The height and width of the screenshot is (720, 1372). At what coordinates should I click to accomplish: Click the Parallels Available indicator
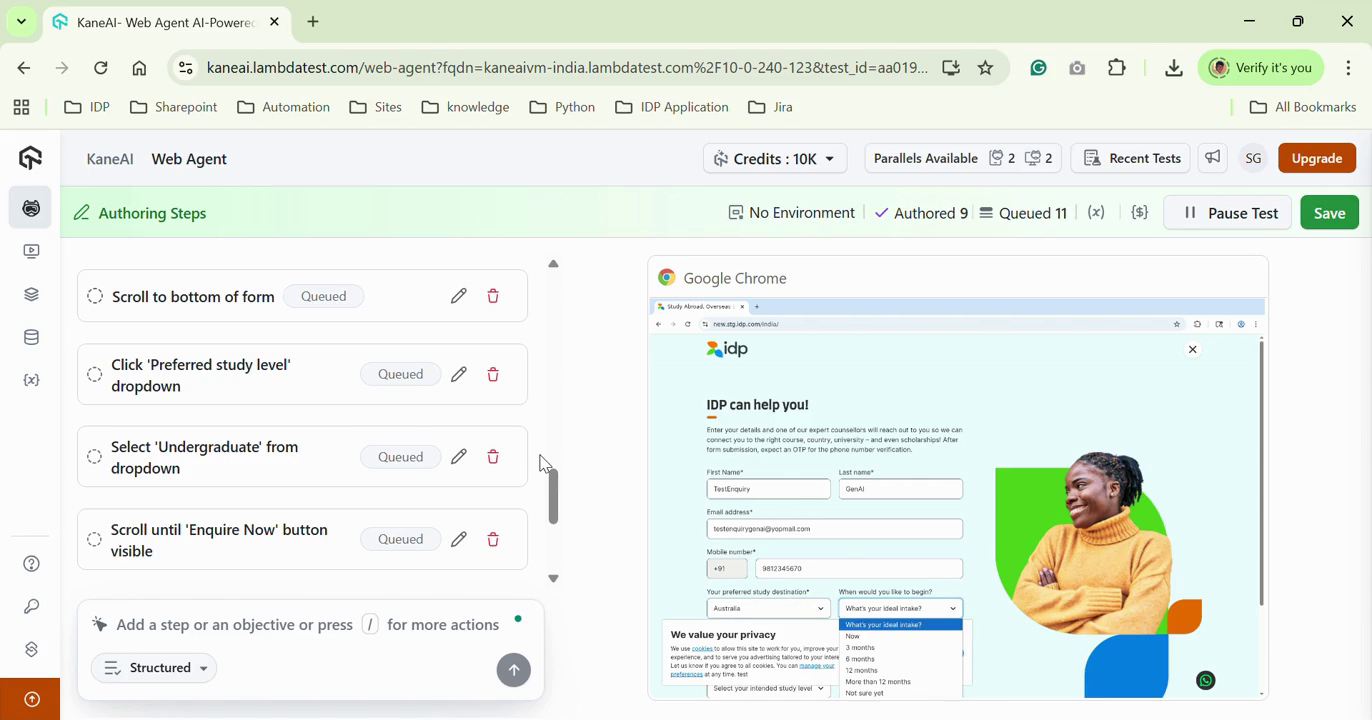tap(963, 158)
